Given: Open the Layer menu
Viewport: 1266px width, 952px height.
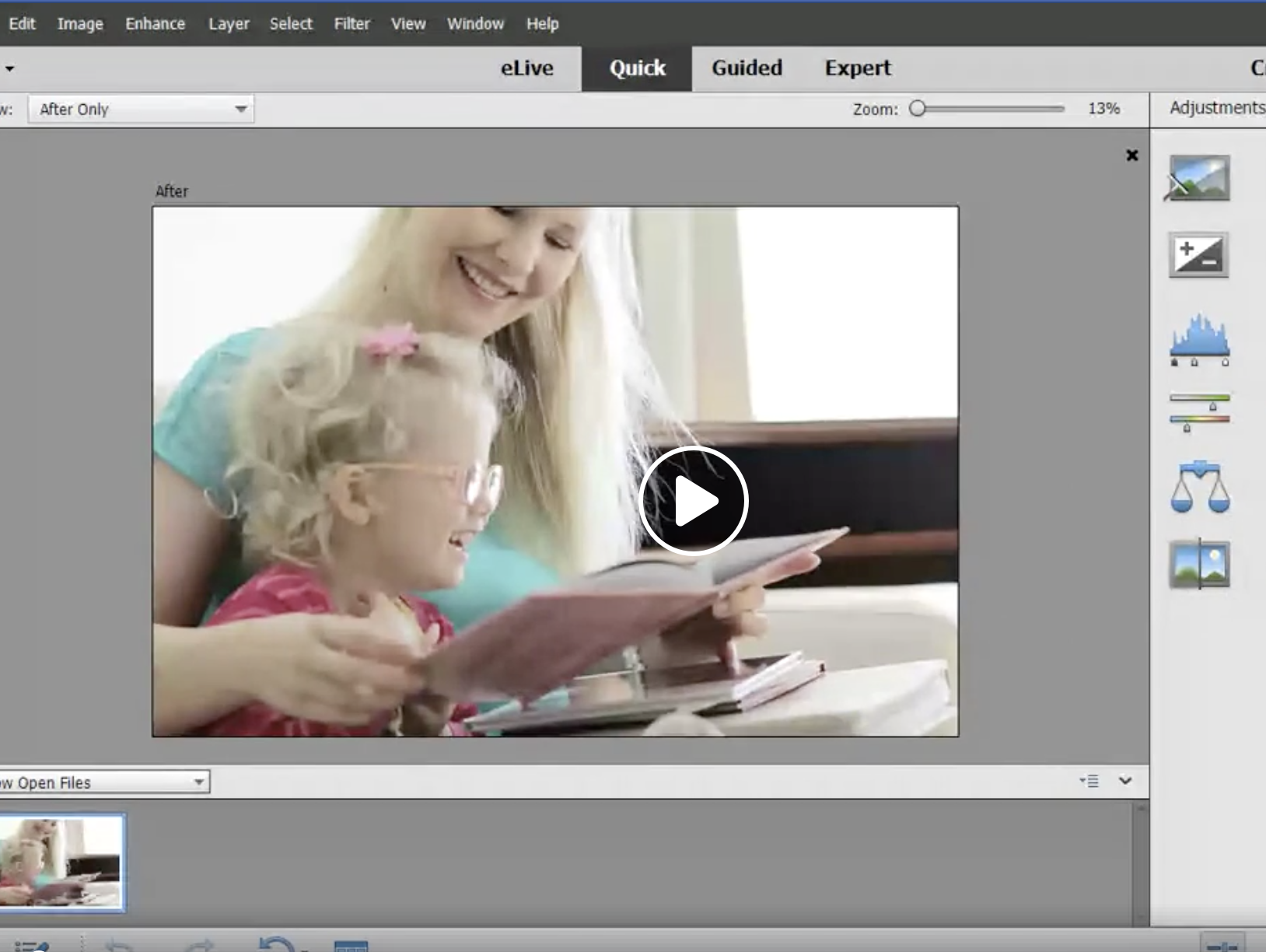Looking at the screenshot, I should point(229,23).
